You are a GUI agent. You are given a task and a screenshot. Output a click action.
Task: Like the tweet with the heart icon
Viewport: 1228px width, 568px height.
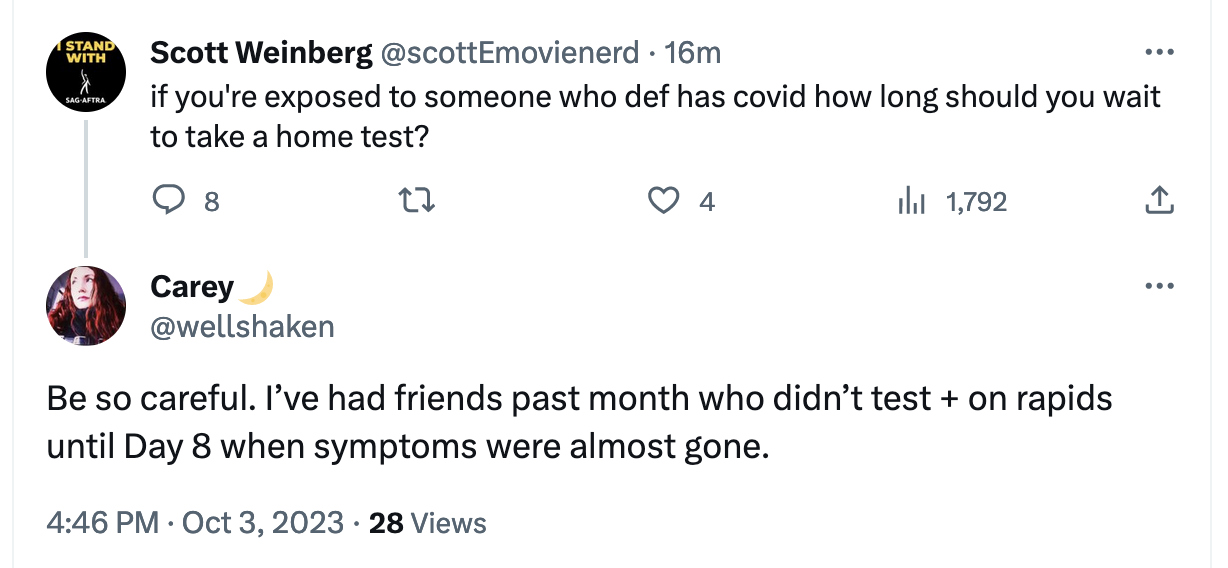click(x=664, y=202)
